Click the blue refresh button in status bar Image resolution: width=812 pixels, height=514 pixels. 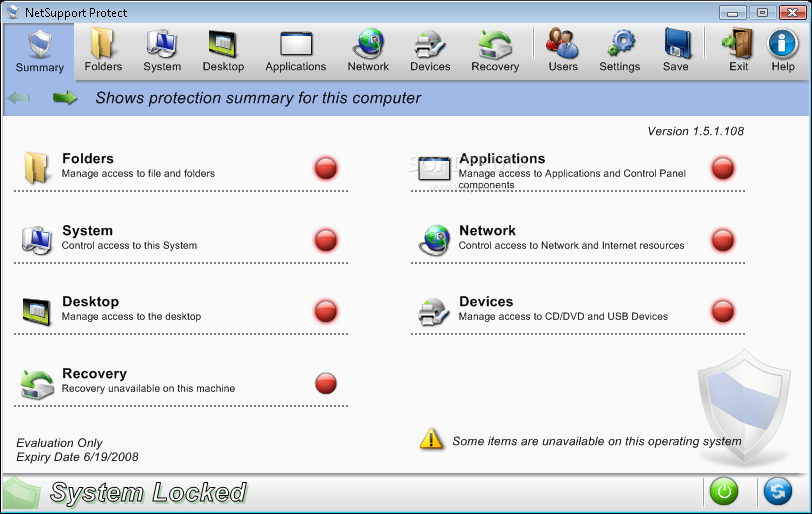point(778,491)
